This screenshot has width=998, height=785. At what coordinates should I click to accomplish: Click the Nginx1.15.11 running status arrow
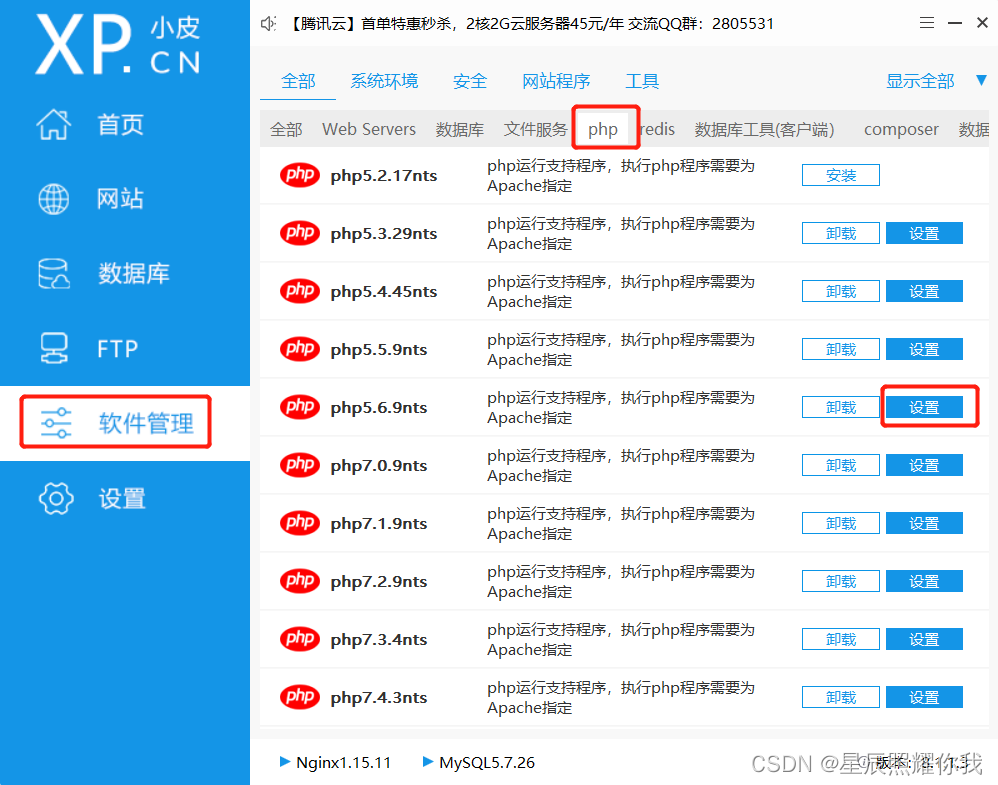tap(285, 761)
